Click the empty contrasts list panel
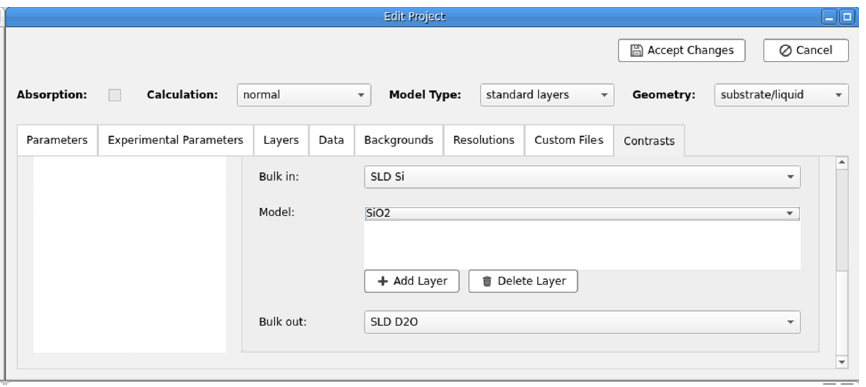The width and height of the screenshot is (866, 387). point(130,255)
